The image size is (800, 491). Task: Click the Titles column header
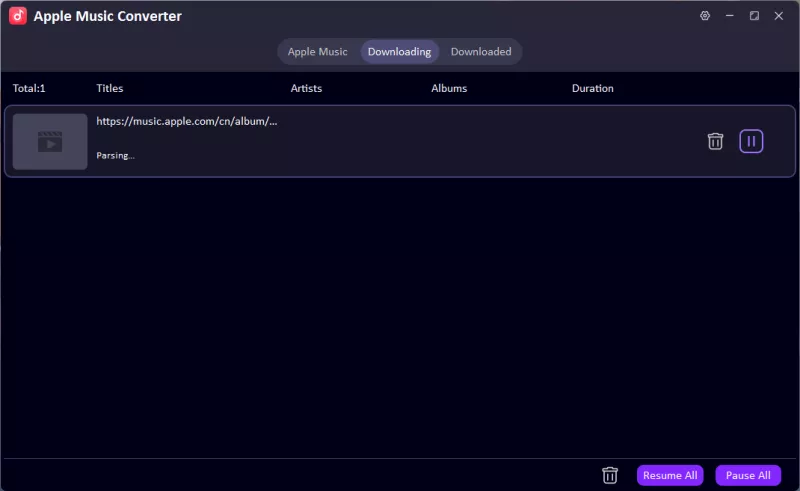pos(110,88)
